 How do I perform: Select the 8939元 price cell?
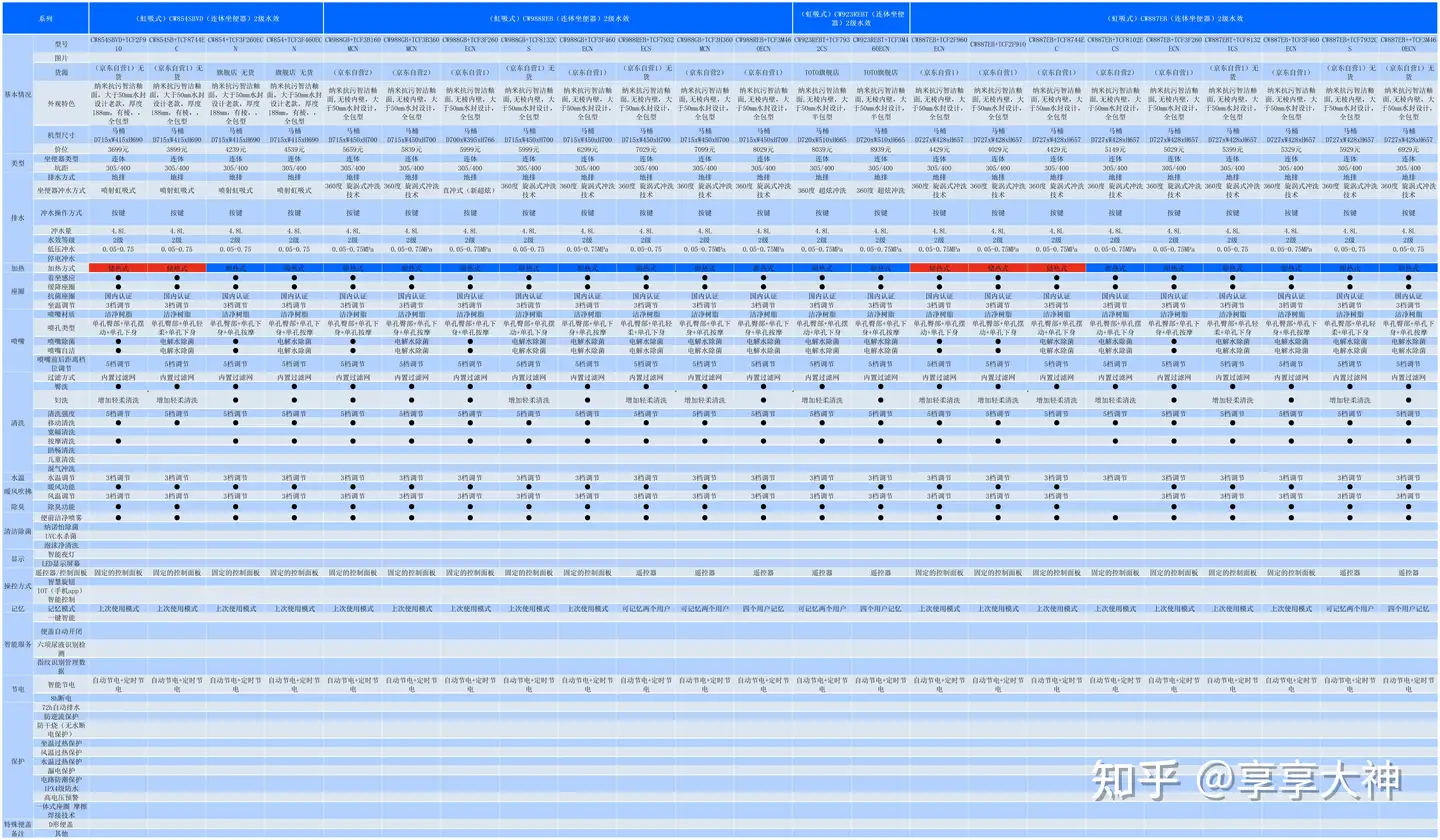point(881,149)
